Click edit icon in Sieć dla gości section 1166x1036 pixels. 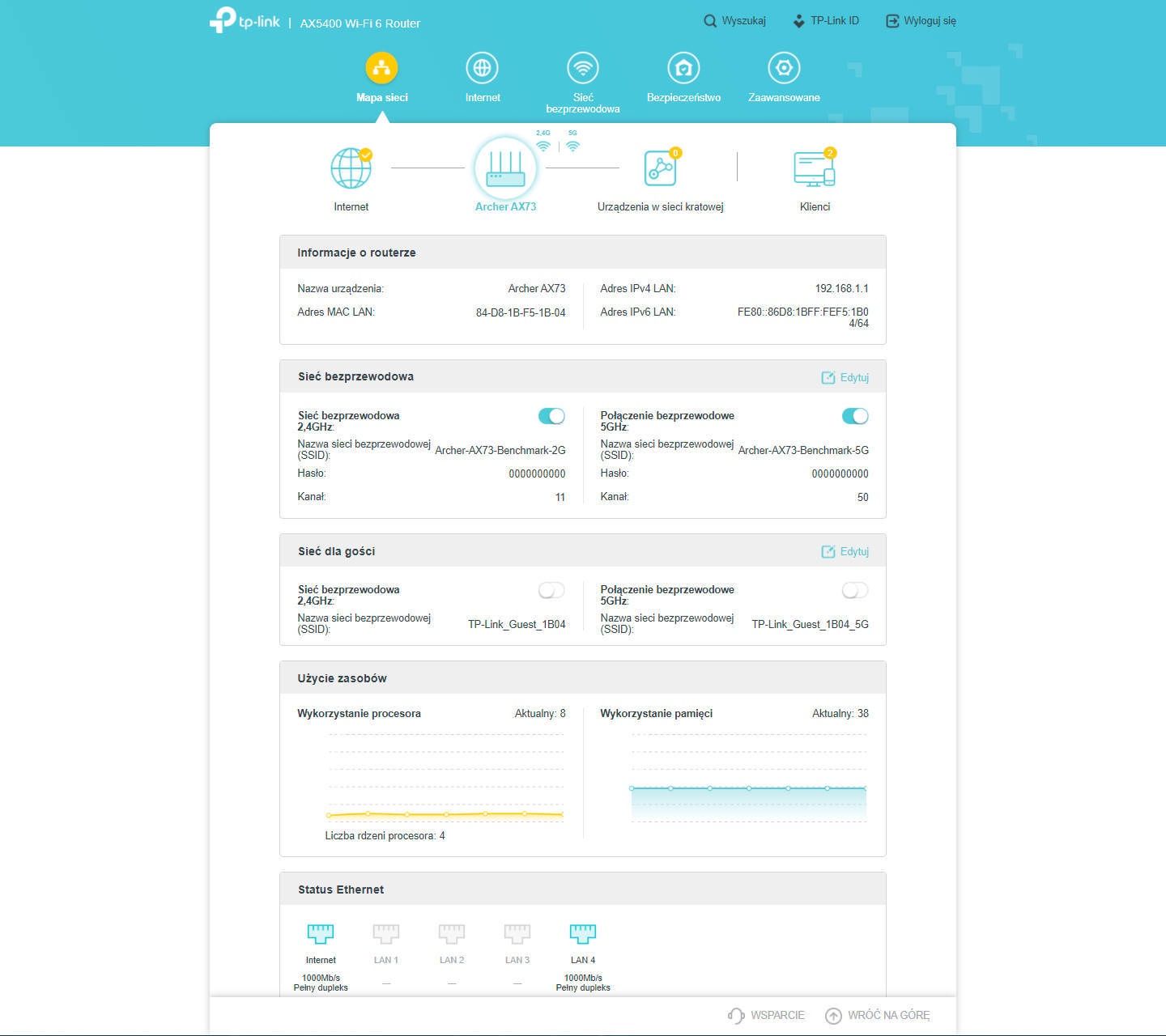coord(828,552)
